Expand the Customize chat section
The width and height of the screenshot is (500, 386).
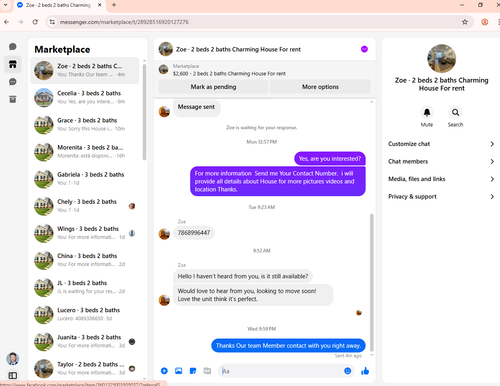tap(441, 144)
